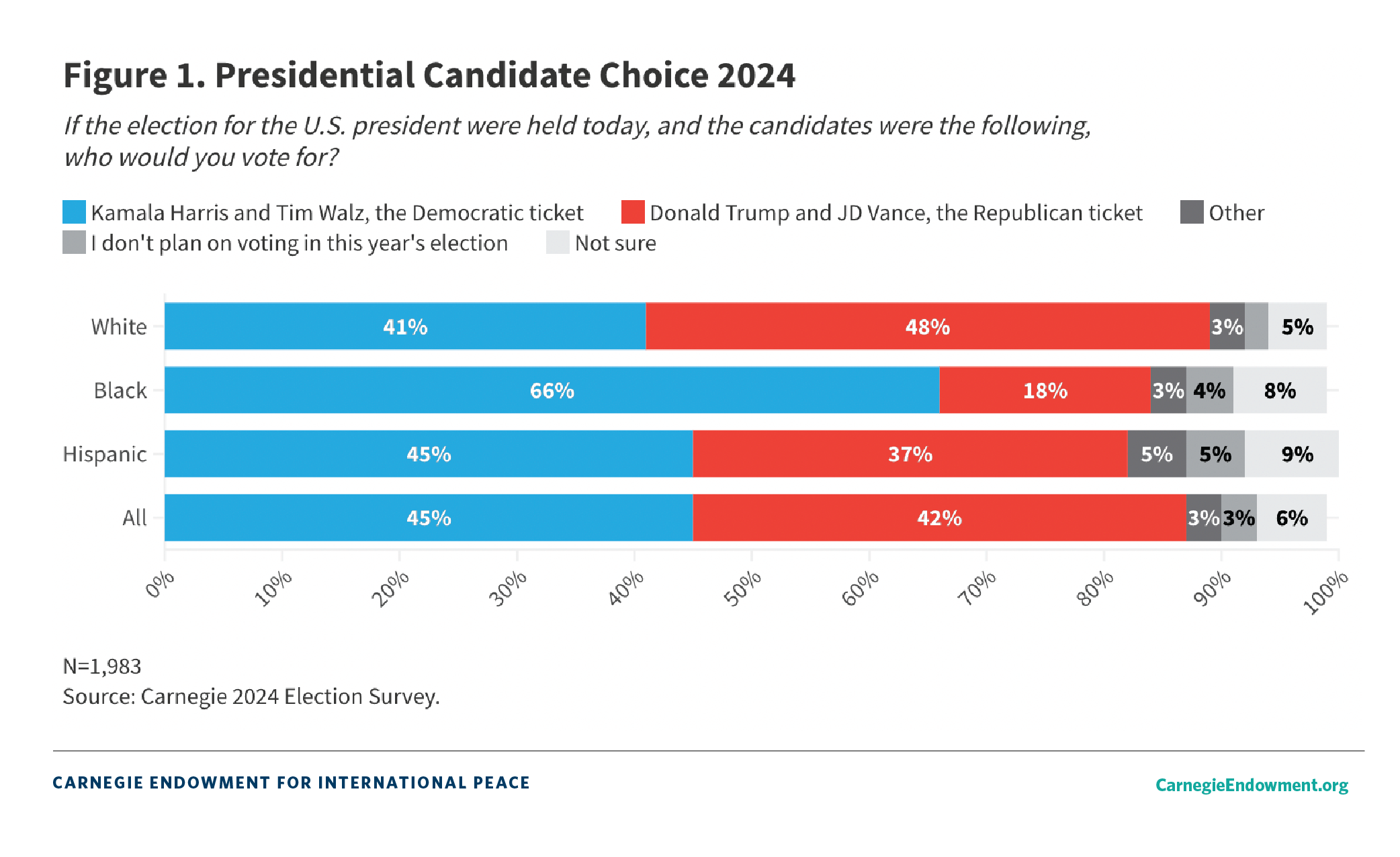Click the All 6% Not sure segment
This screenshot has width=1400, height=857.
[x=1291, y=518]
